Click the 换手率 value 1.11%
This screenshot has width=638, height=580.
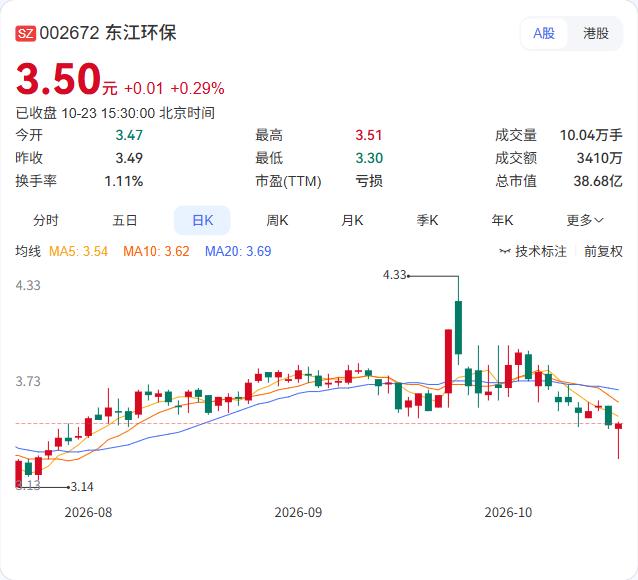click(124, 181)
